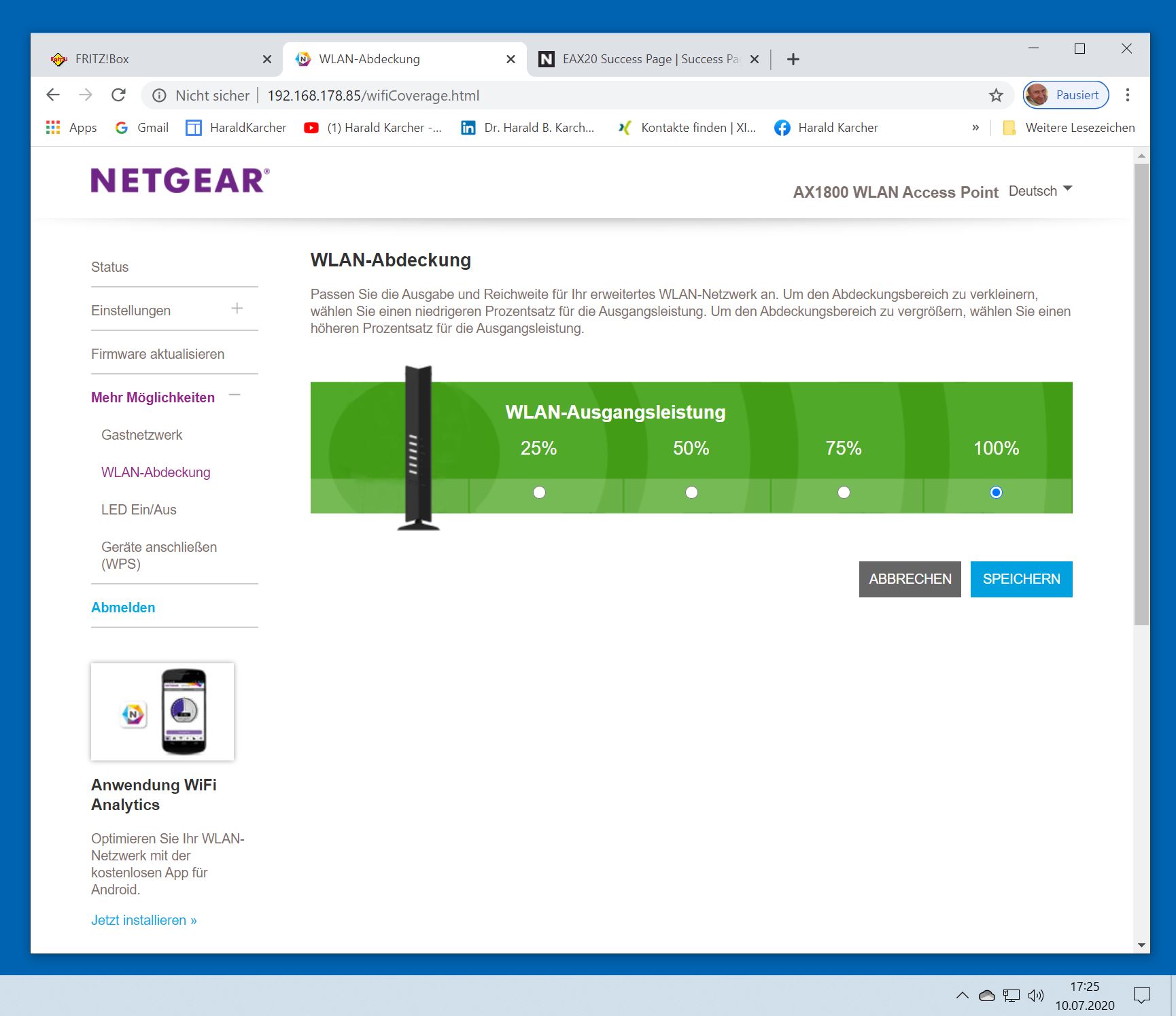Click Einstellungen menu label
The height and width of the screenshot is (1016, 1176).
point(131,311)
